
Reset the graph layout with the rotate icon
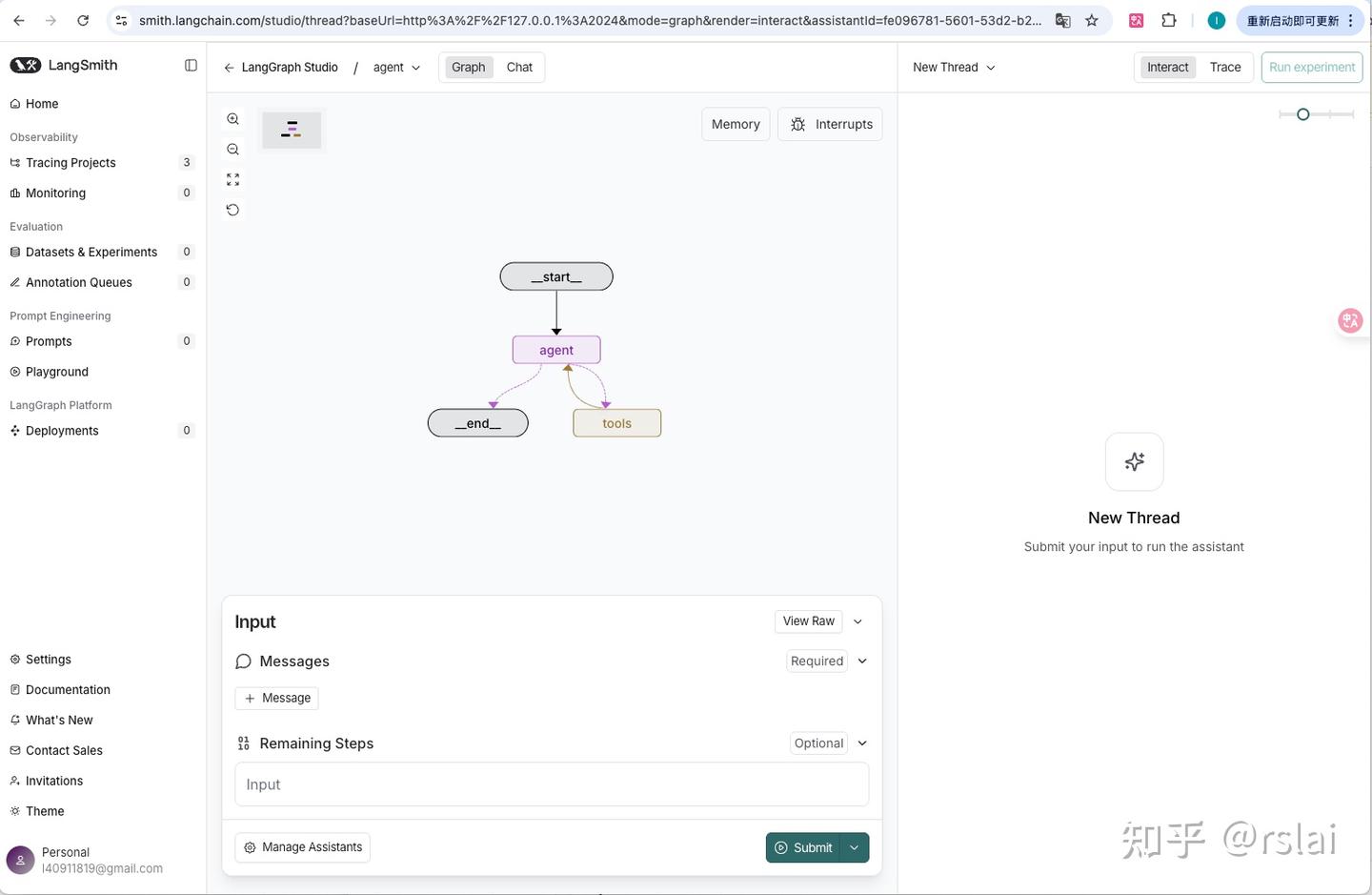tap(232, 210)
